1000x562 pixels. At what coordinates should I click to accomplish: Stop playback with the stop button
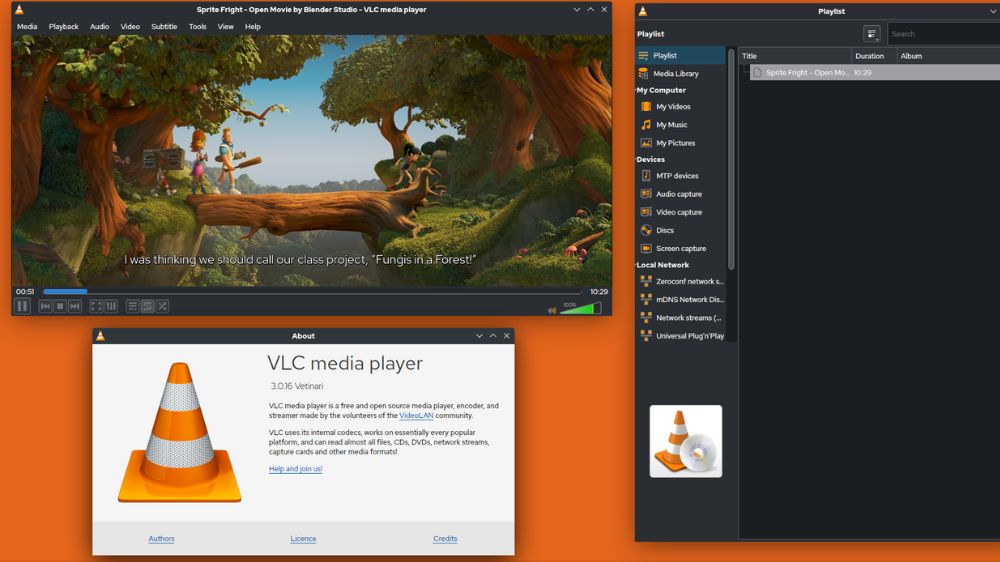[x=60, y=307]
